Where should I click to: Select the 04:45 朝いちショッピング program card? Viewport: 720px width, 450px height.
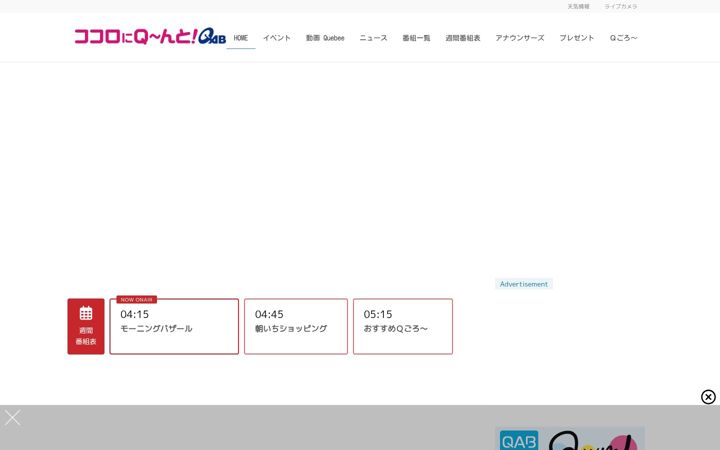pos(296,326)
